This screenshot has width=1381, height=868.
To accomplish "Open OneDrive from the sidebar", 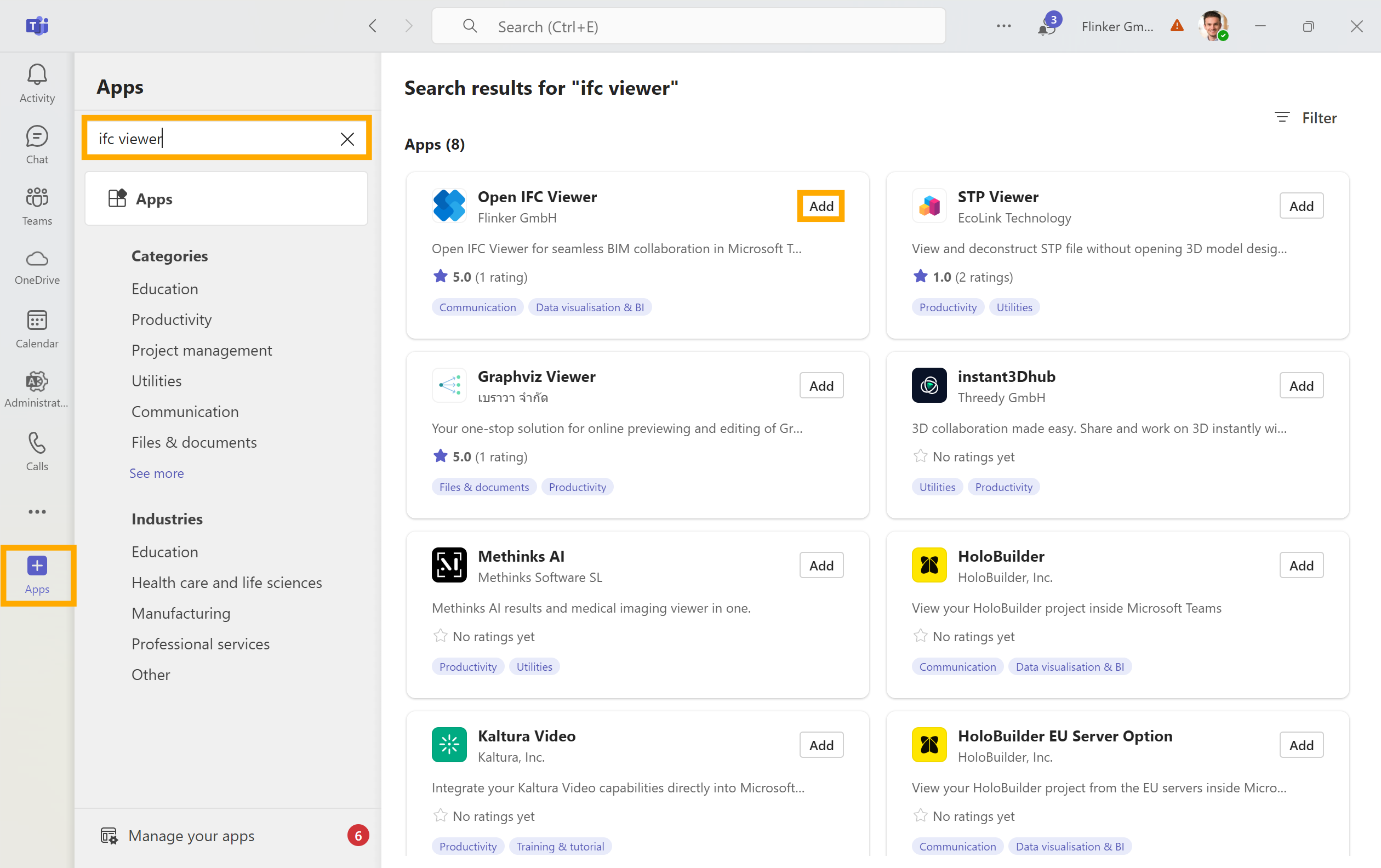I will [37, 267].
